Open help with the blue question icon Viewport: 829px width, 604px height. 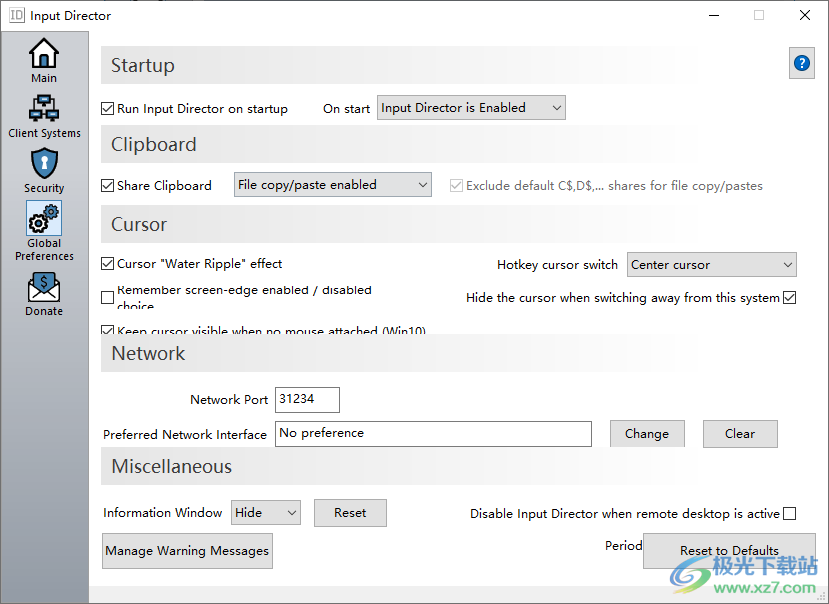tap(802, 63)
